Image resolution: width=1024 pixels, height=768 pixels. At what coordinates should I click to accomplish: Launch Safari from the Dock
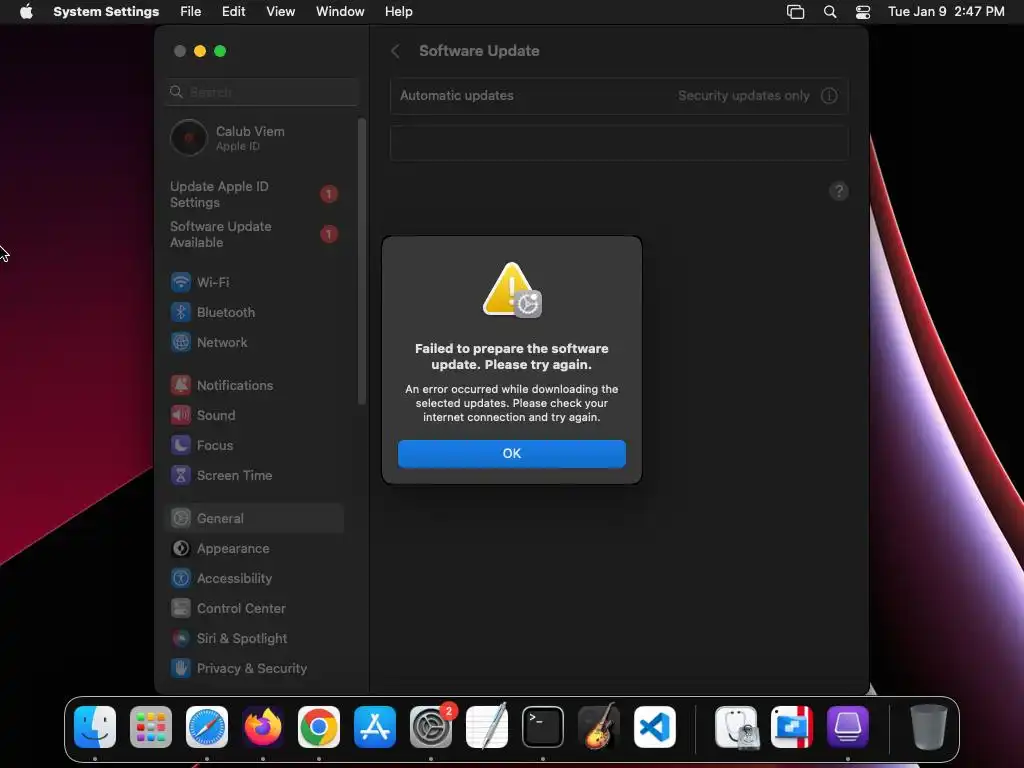point(207,727)
